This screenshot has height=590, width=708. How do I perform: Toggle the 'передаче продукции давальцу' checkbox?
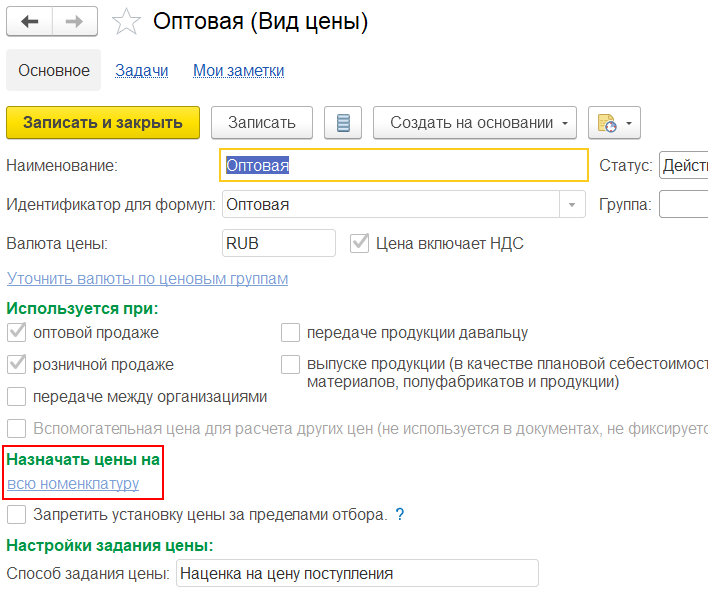click(x=291, y=333)
